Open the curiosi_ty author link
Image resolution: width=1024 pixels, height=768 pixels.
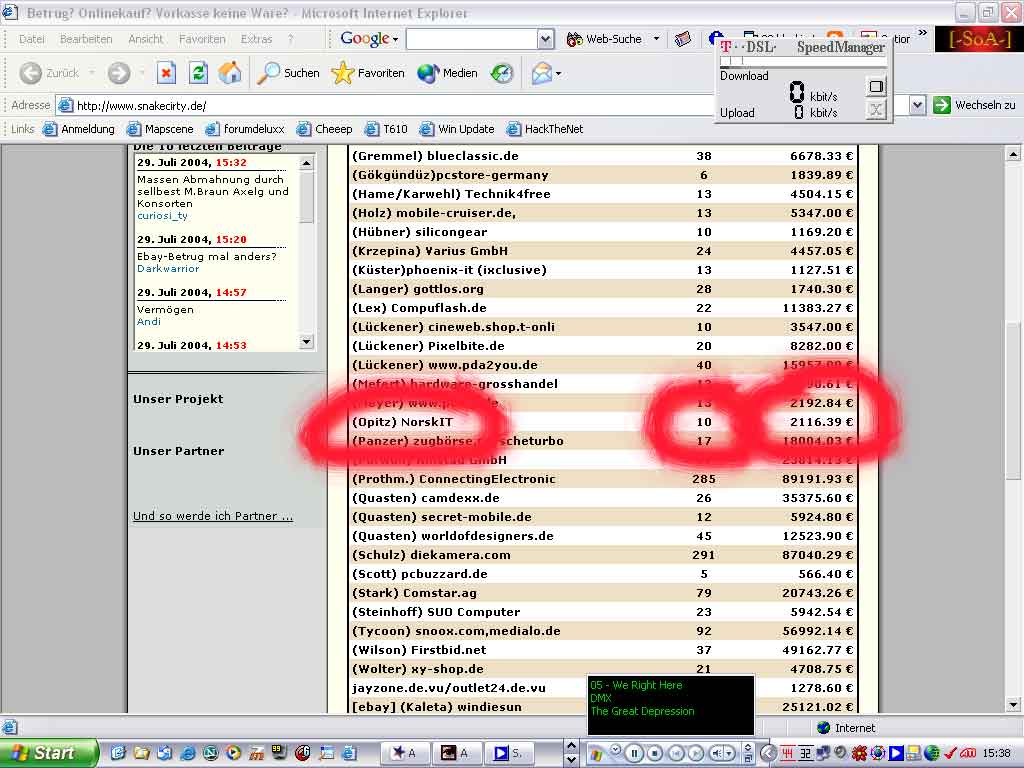coord(162,216)
